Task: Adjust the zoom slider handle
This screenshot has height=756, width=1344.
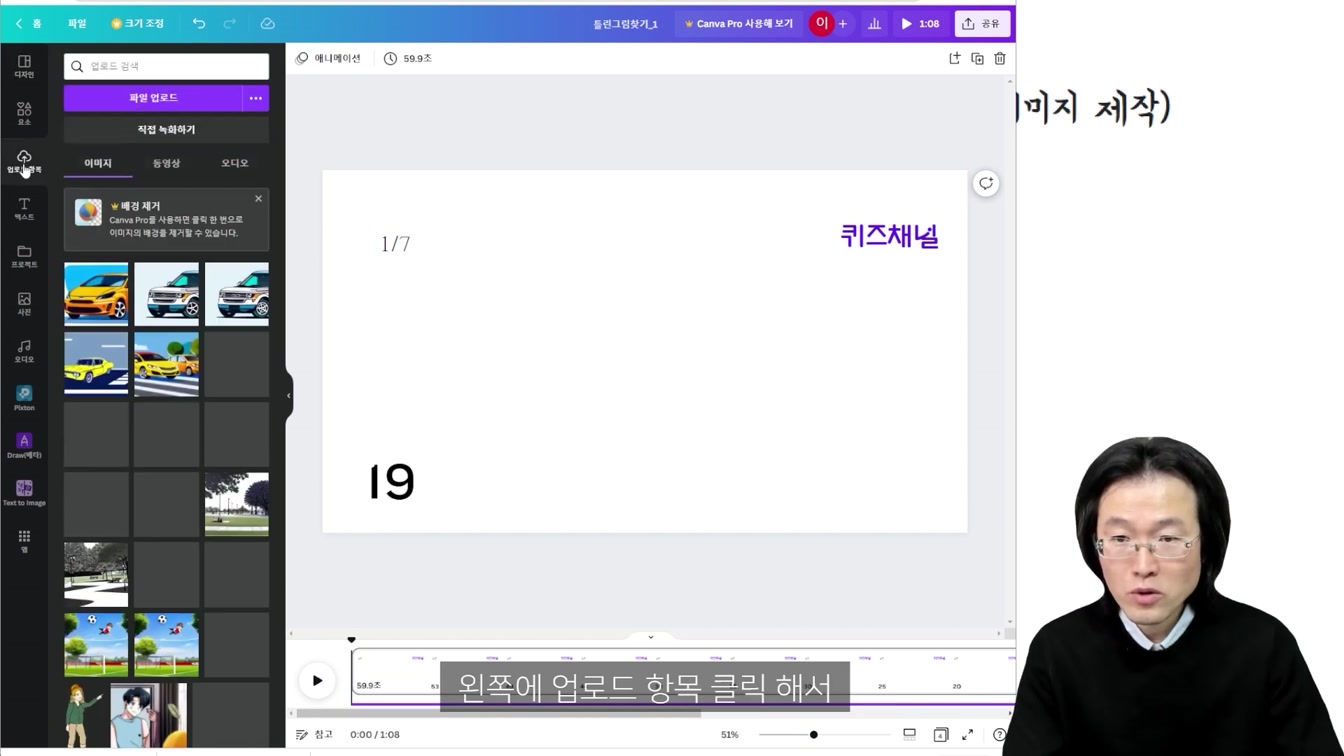Action: tap(814, 735)
